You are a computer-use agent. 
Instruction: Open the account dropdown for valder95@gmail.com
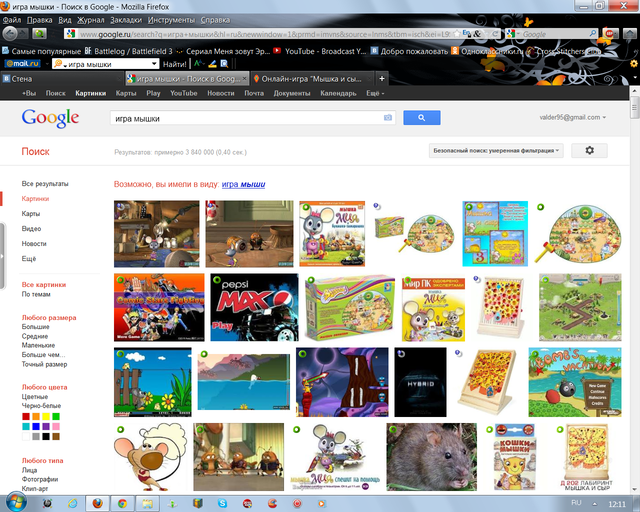click(572, 117)
